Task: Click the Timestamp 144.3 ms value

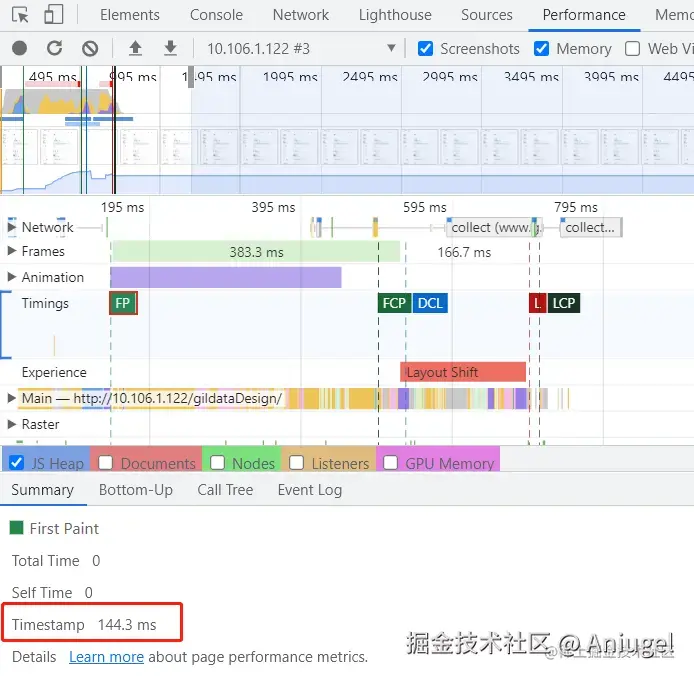Action: [127, 625]
